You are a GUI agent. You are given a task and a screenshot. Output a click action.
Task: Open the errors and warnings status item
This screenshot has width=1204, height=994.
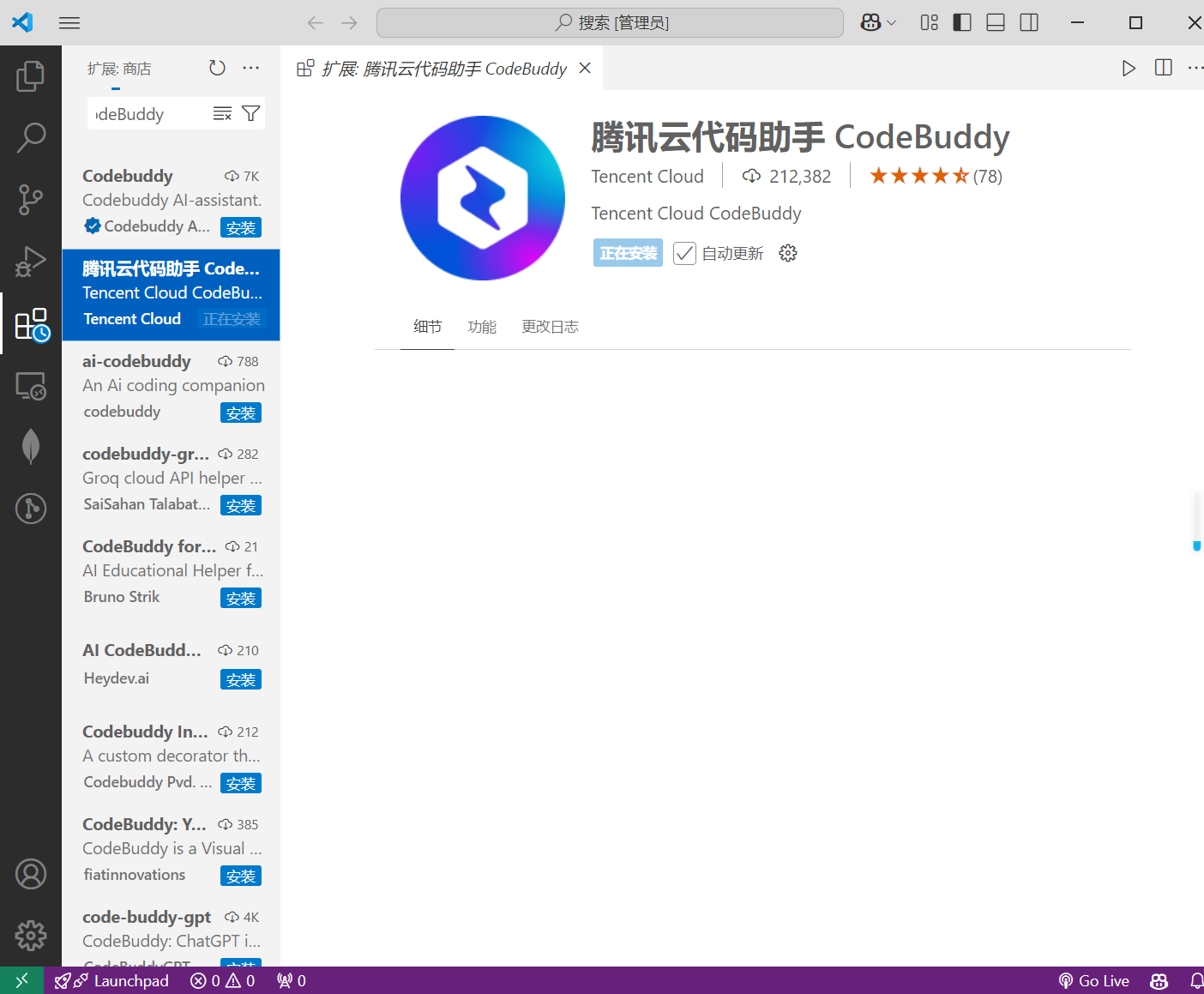coord(223,980)
